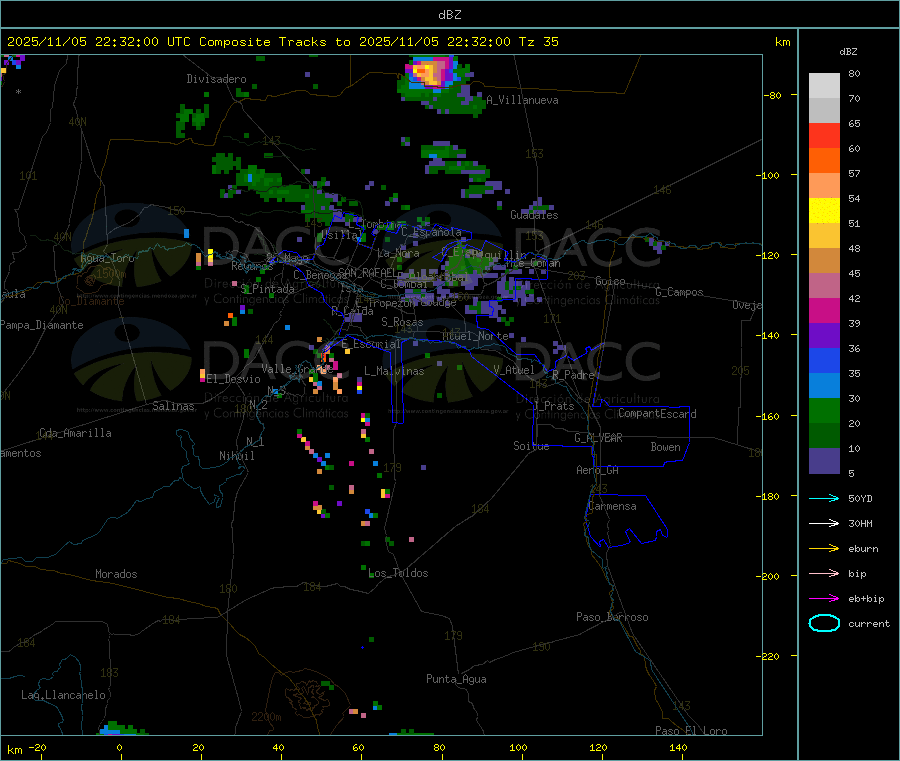Viewport: 900px width, 761px height.
Task: Click the echo cluster at bottom-left map edge
Action: click(123, 729)
